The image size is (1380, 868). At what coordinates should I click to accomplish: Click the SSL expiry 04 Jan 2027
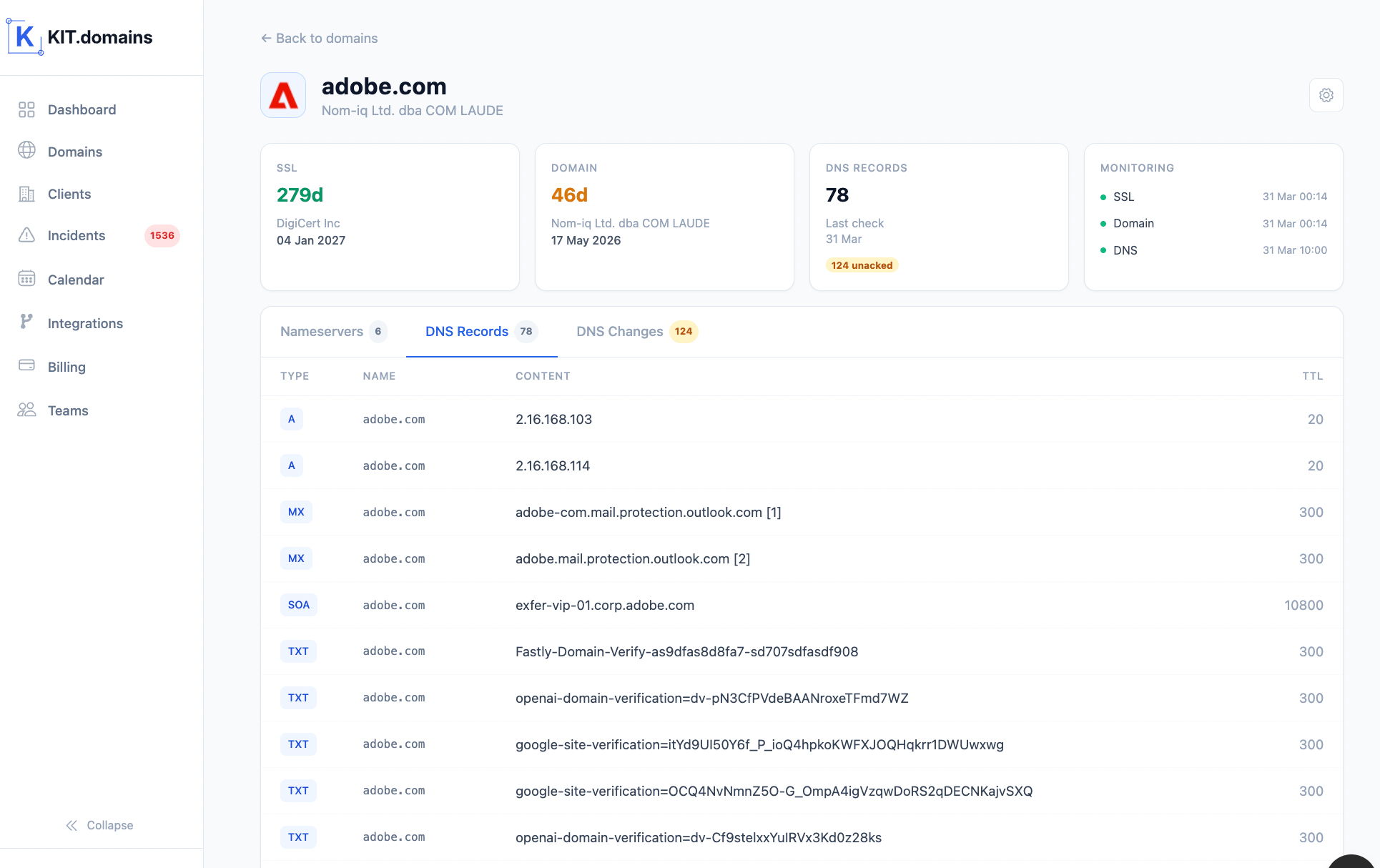(311, 240)
